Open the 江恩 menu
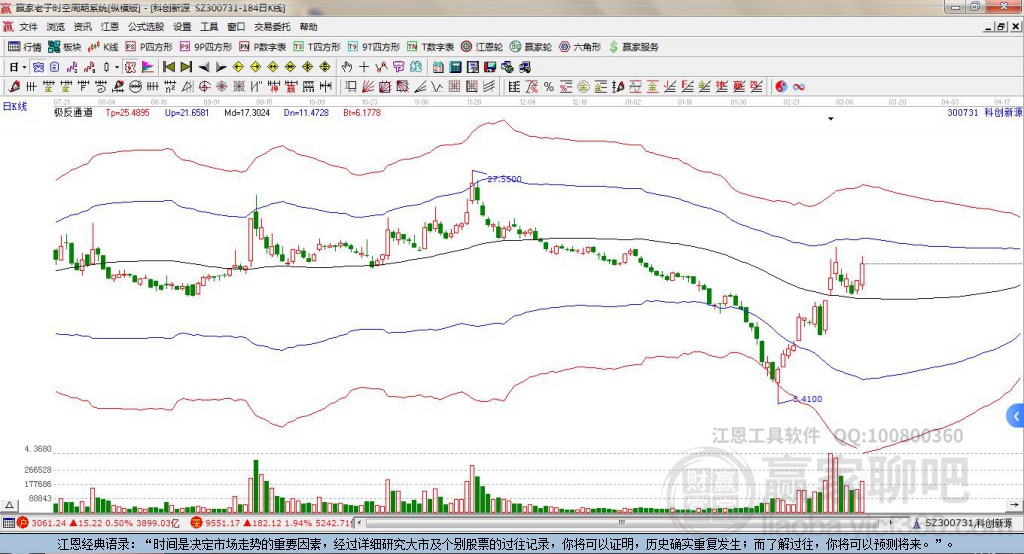Screen dimensions: 1024x554 [x=110, y=27]
